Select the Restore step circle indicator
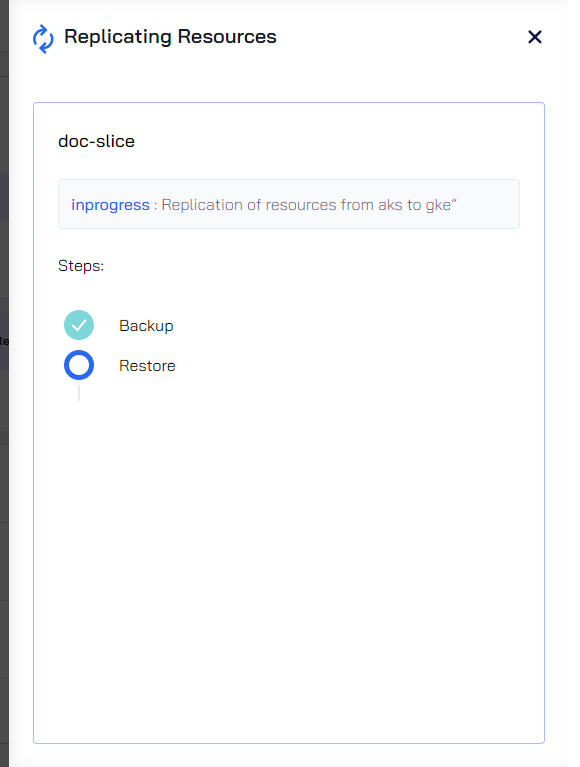 point(79,365)
